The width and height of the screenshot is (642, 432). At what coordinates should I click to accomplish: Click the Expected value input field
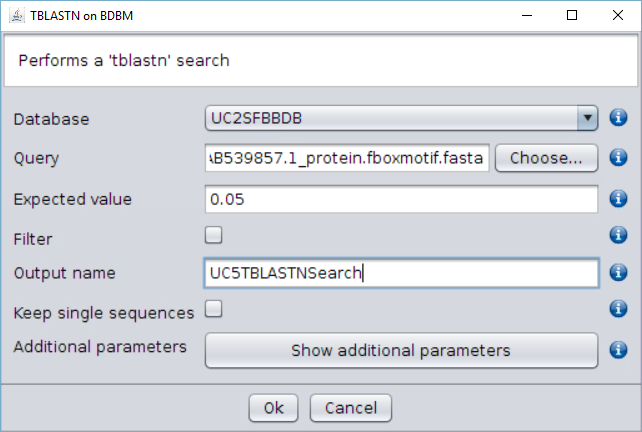(x=401, y=198)
